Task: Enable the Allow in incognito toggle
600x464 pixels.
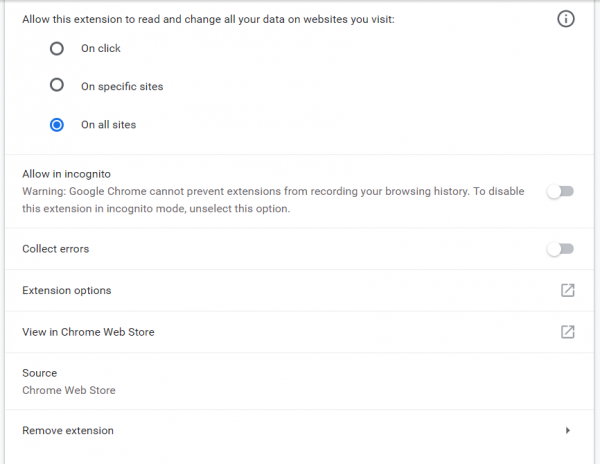Action: [560, 191]
